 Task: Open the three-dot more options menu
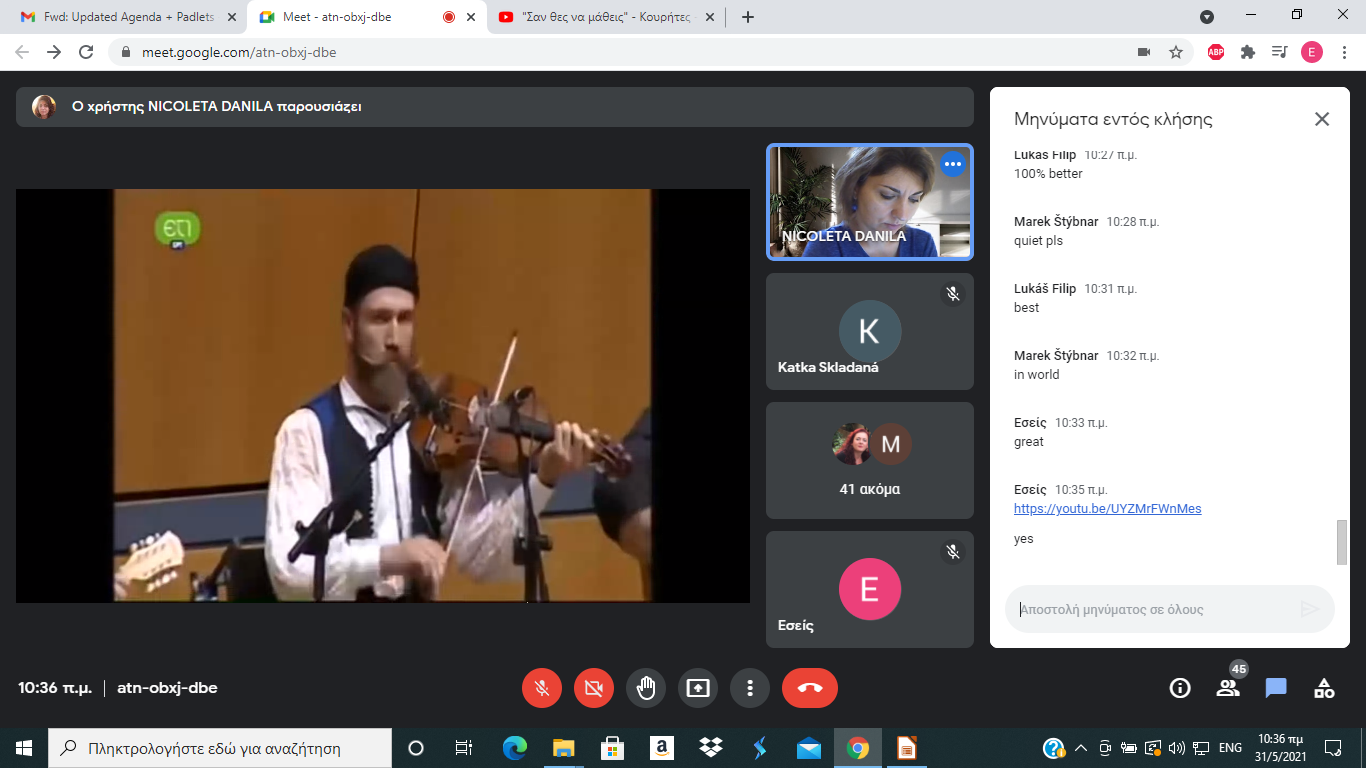[750, 688]
